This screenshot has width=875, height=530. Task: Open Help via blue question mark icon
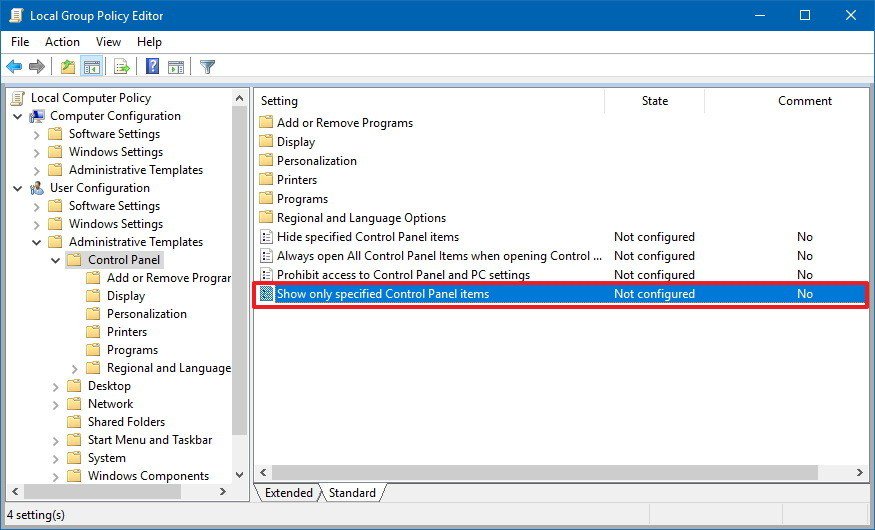[152, 67]
